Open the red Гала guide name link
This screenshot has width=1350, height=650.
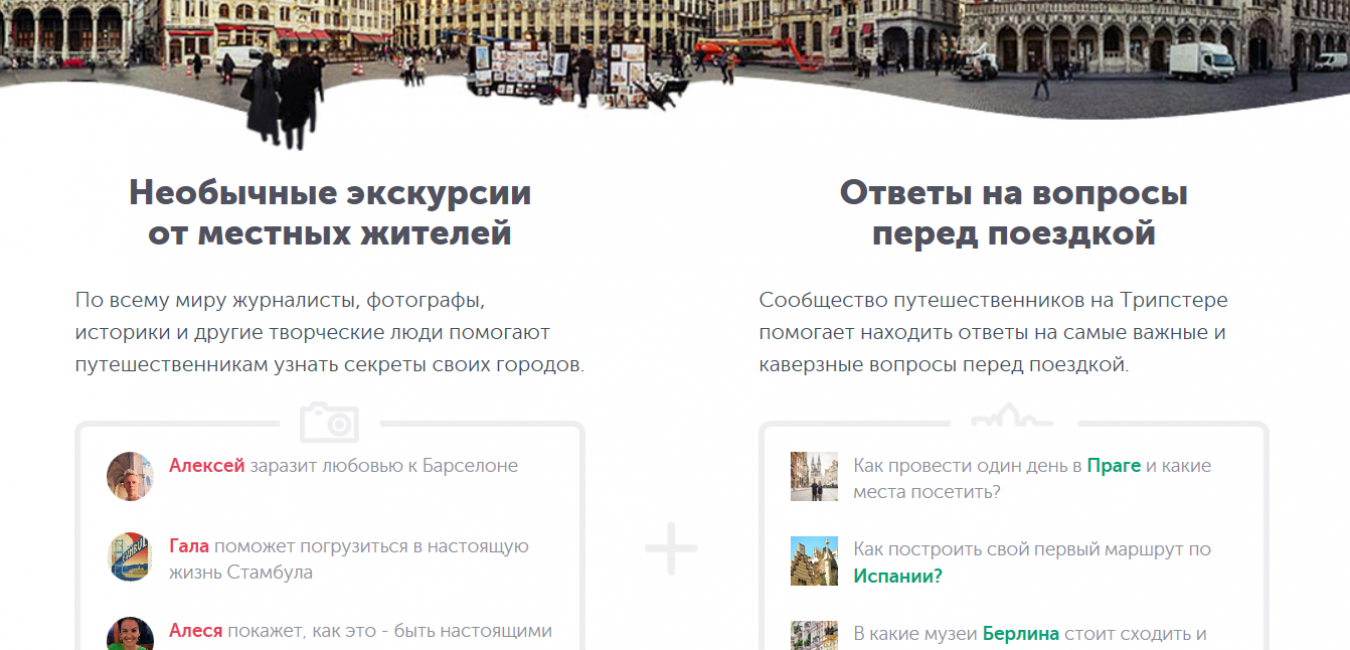189,546
